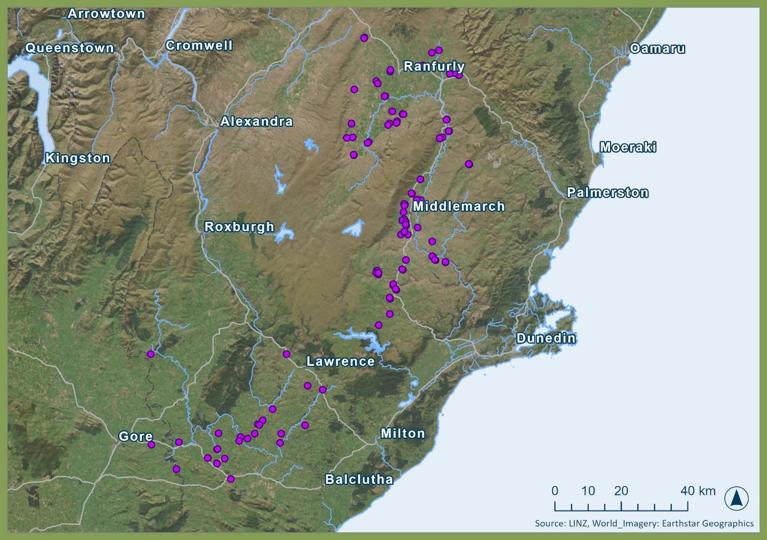Screen dimensions: 767x540
Task: Select the Palmerston label
Action: pyautogui.click(x=607, y=192)
